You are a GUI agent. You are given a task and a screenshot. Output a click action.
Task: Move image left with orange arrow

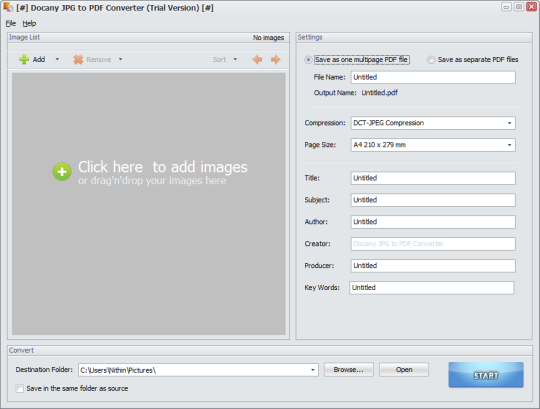[x=257, y=60]
